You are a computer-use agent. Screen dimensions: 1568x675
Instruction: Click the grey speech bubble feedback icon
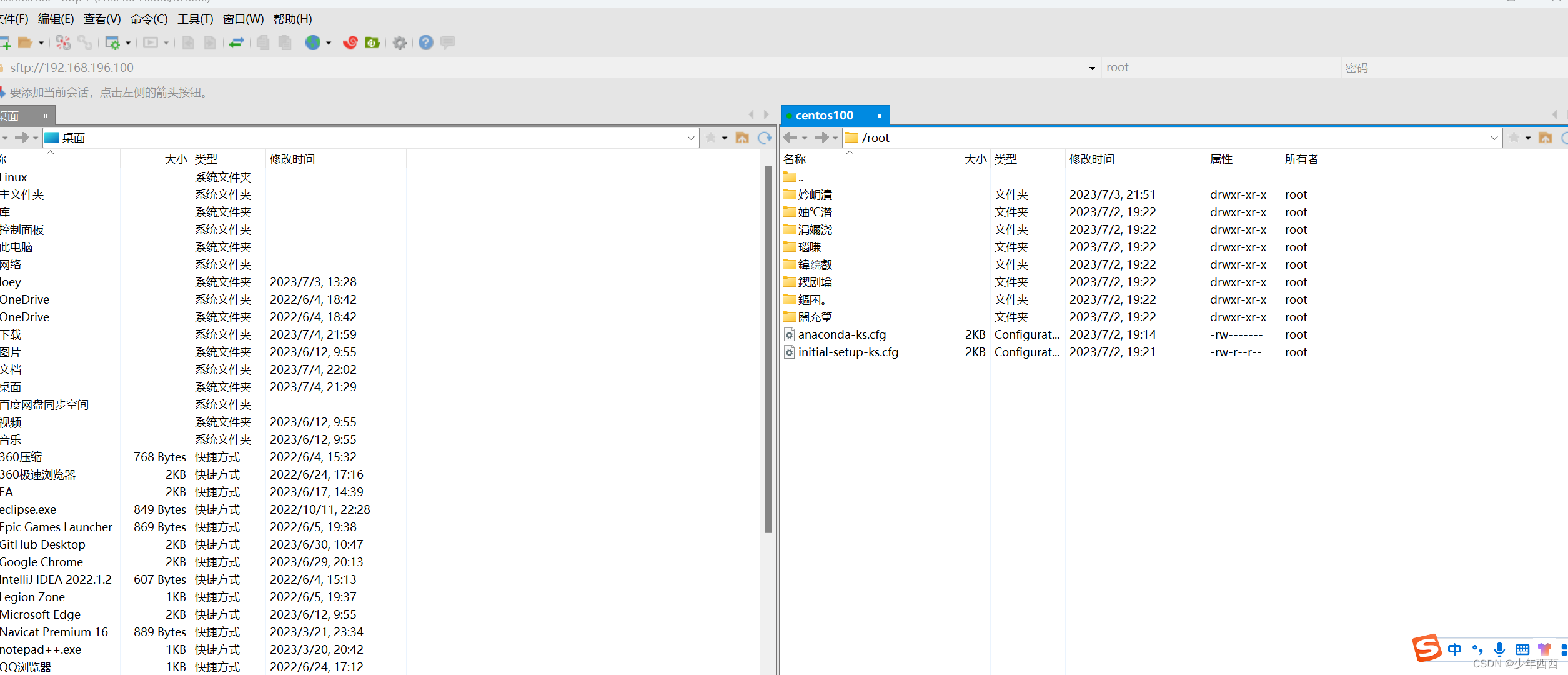448,42
